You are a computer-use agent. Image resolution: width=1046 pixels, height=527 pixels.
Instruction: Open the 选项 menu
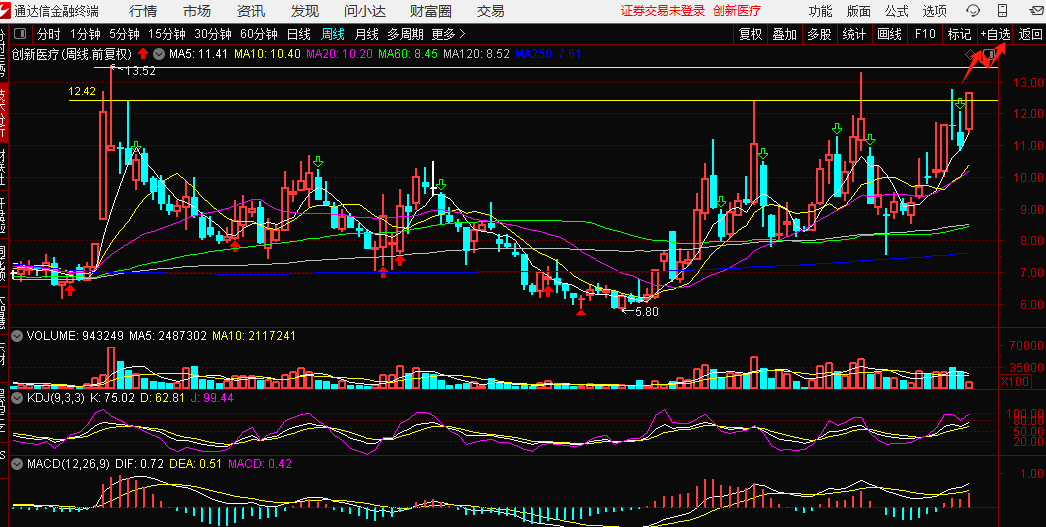point(935,11)
